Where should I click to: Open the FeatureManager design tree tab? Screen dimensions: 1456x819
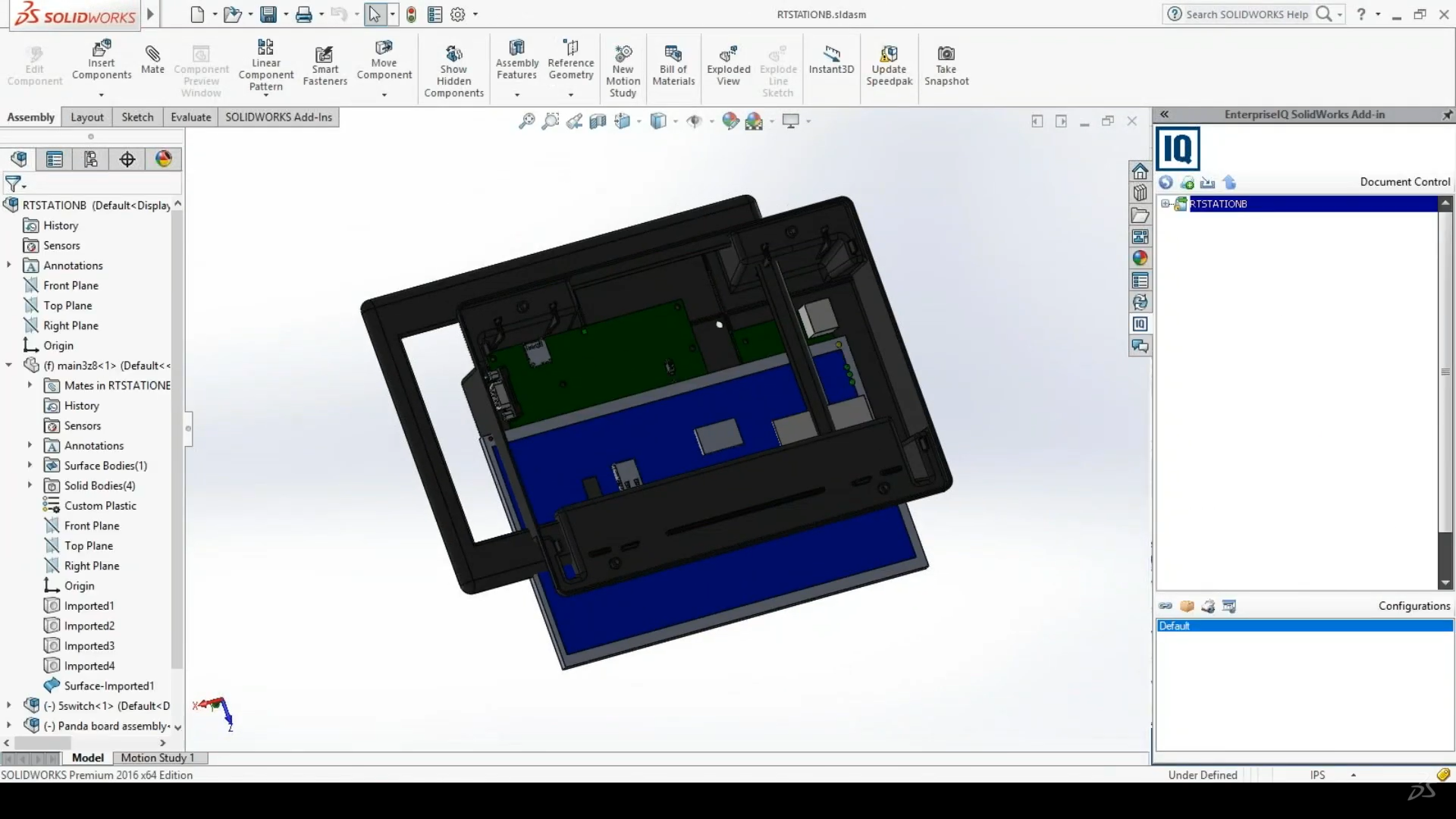(19, 159)
